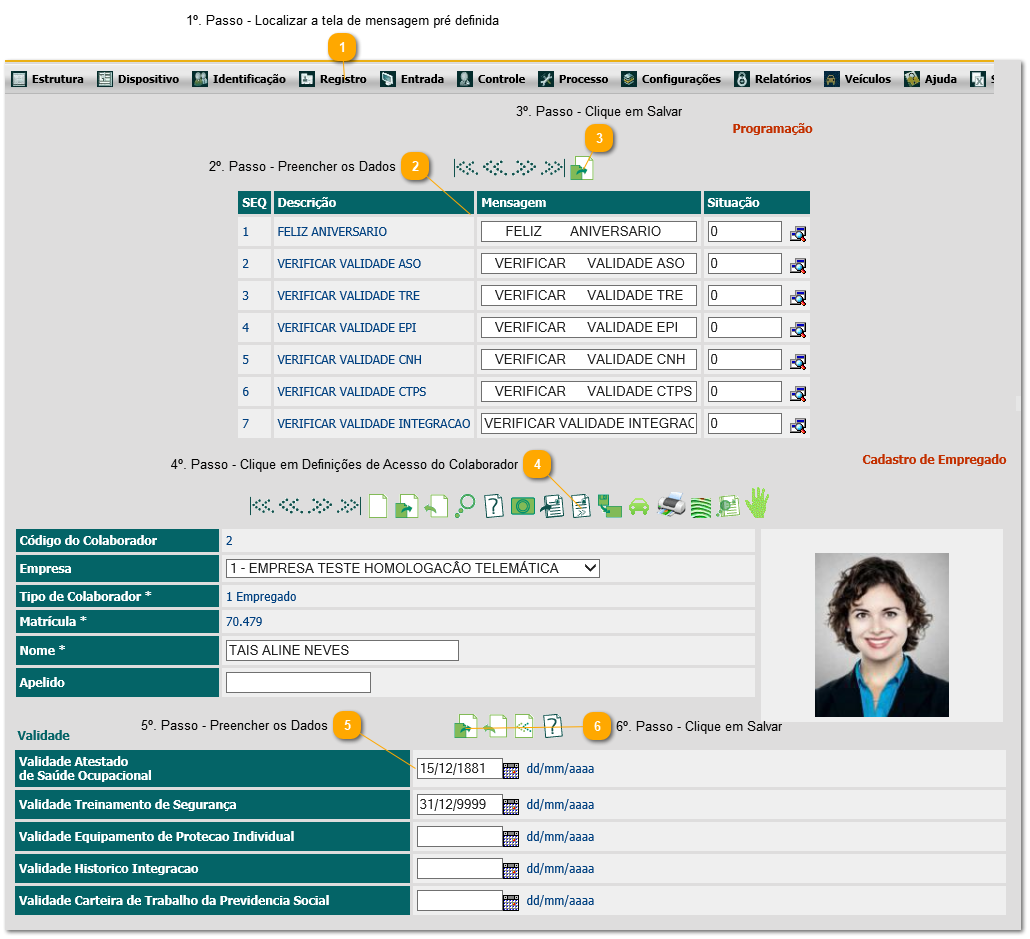The image size is (1030, 939).
Task: Open the Empresa dropdown
Action: (413, 568)
